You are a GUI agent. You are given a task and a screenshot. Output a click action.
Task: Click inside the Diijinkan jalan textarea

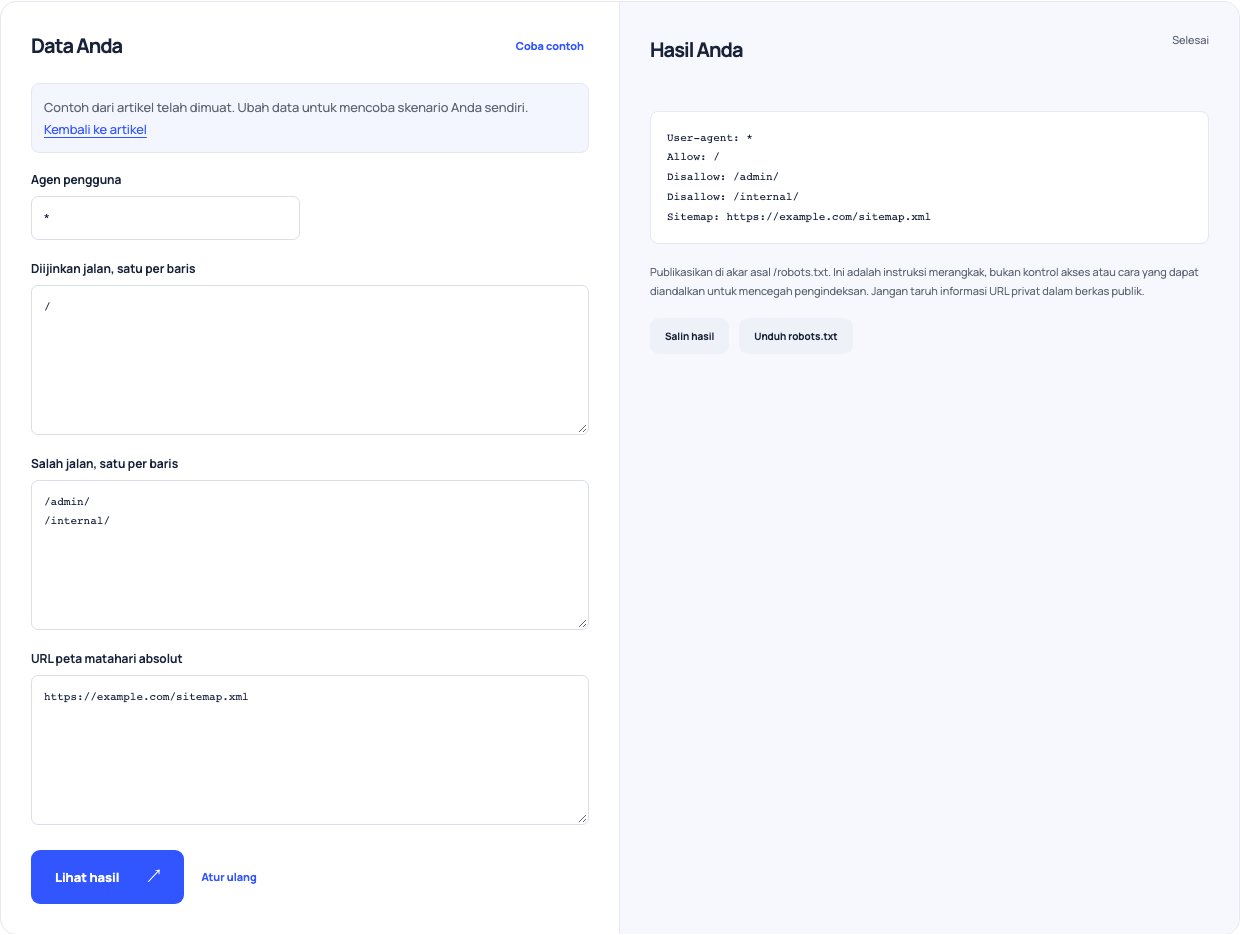click(x=310, y=360)
